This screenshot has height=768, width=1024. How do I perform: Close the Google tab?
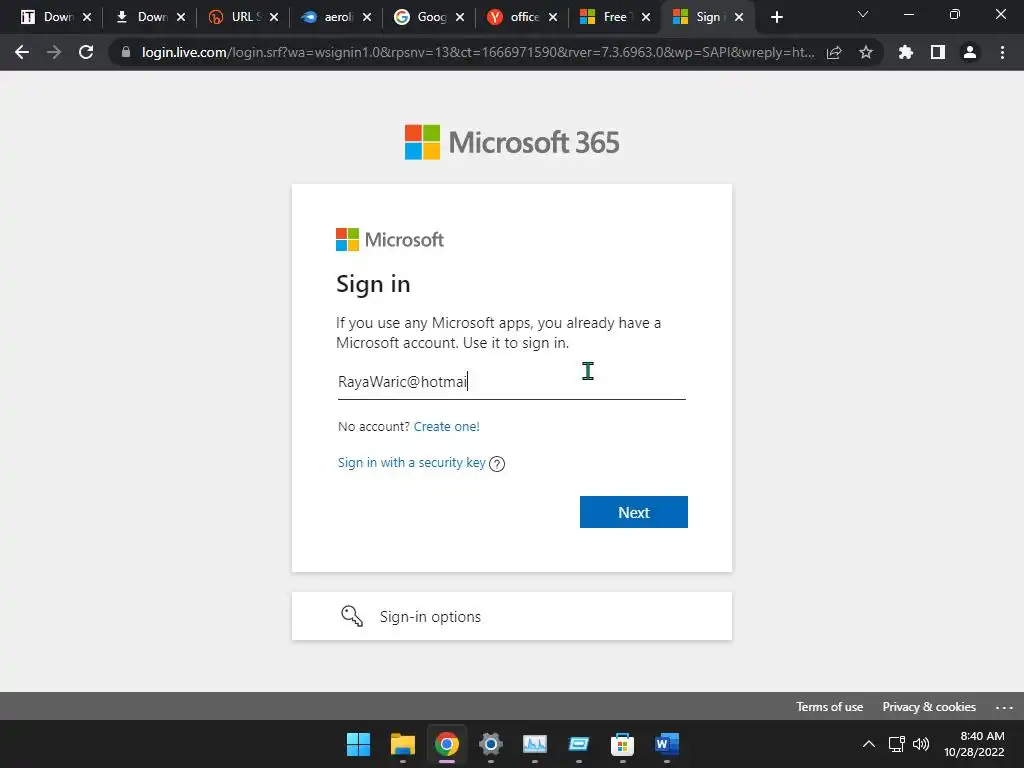(x=460, y=17)
